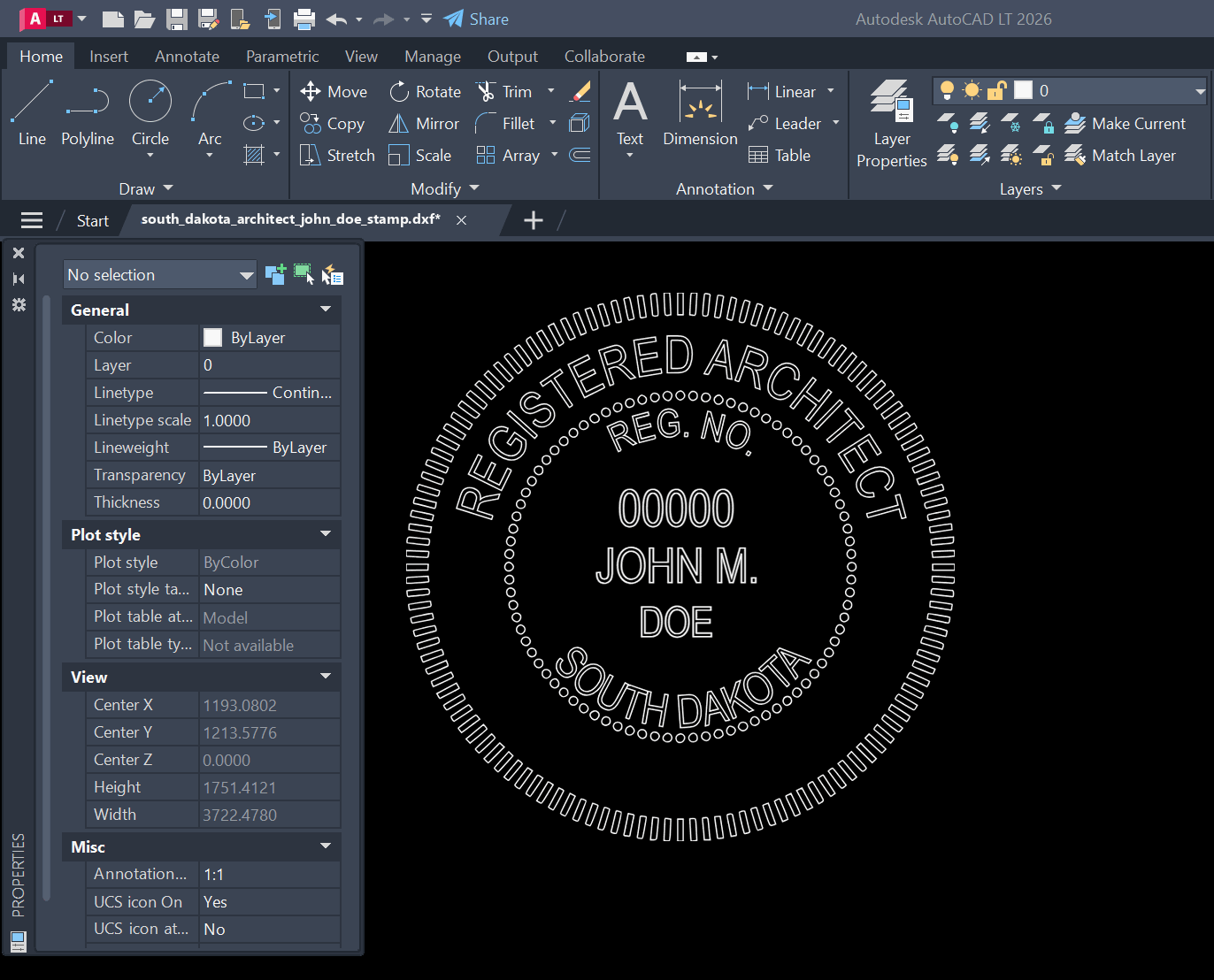Image resolution: width=1214 pixels, height=980 pixels.
Task: Activate the Trim command
Action: [504, 92]
